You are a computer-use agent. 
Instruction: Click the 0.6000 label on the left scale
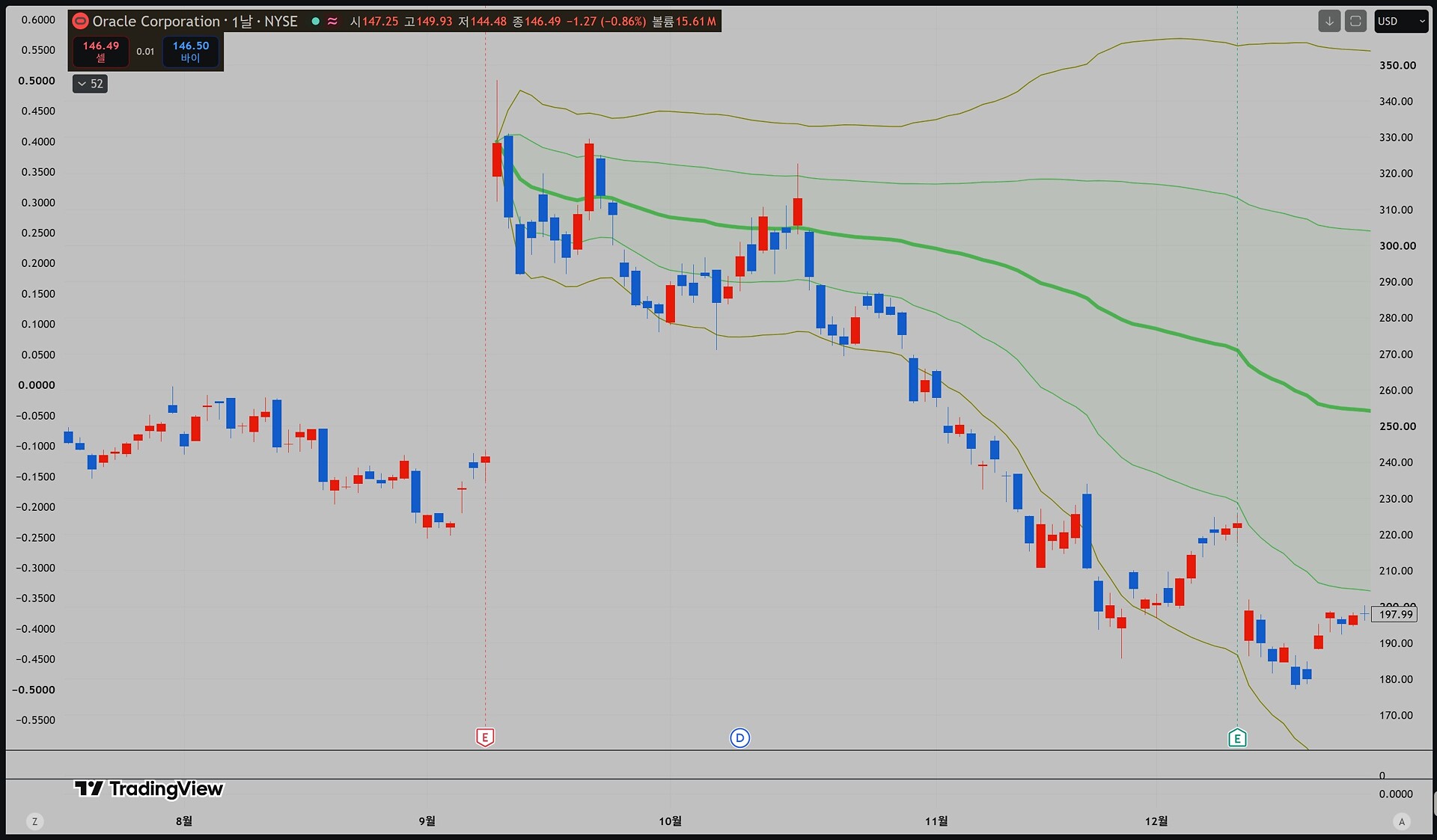coord(38,19)
